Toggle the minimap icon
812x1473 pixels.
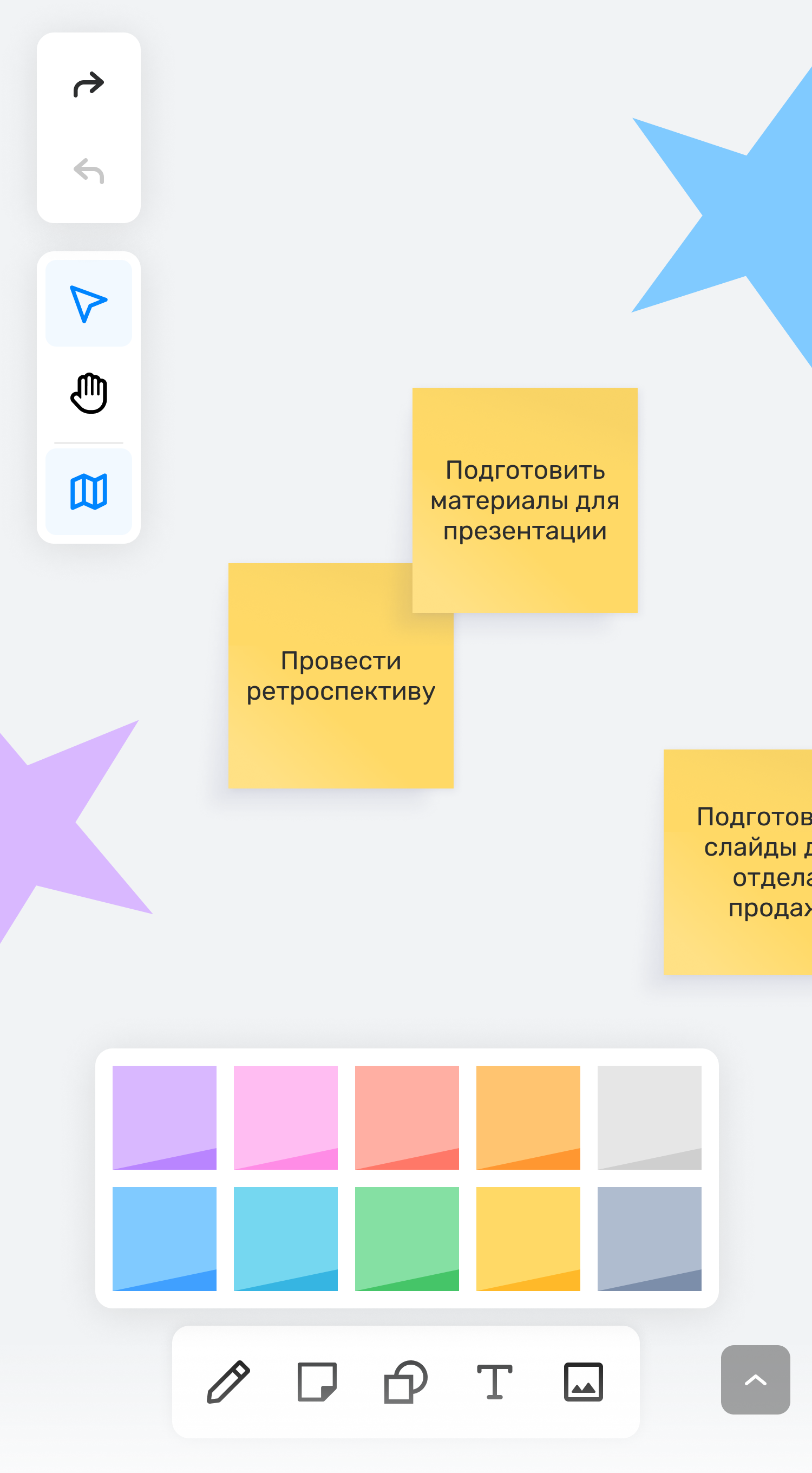[x=89, y=491]
